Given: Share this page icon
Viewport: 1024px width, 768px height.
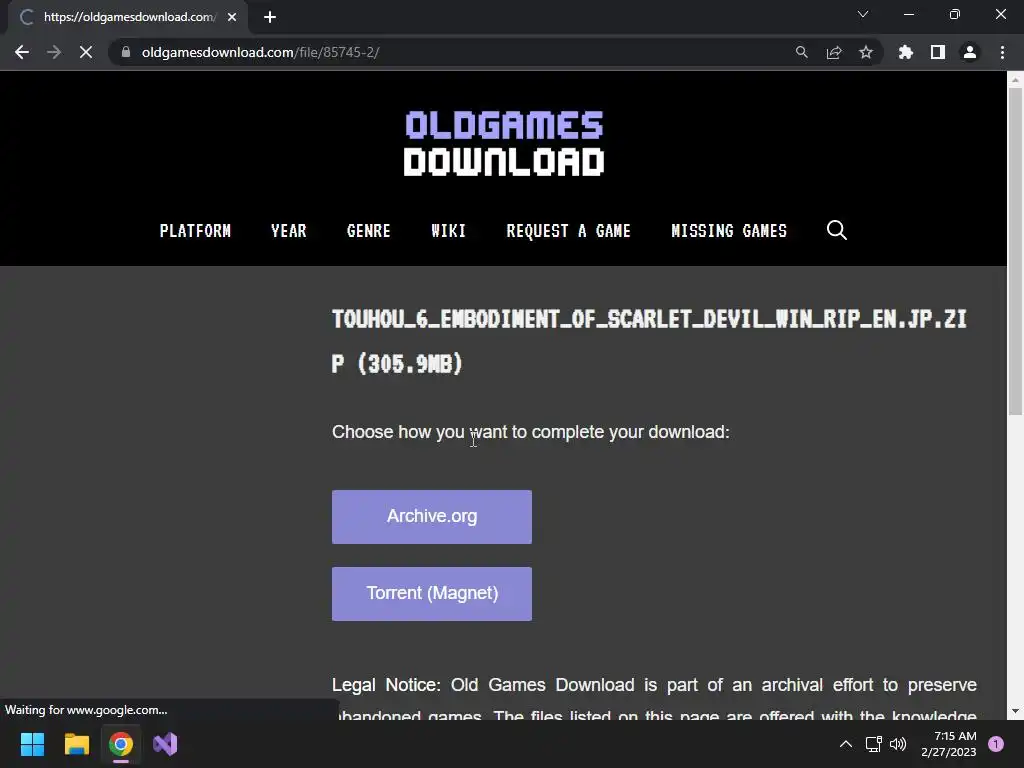Looking at the screenshot, I should [834, 52].
